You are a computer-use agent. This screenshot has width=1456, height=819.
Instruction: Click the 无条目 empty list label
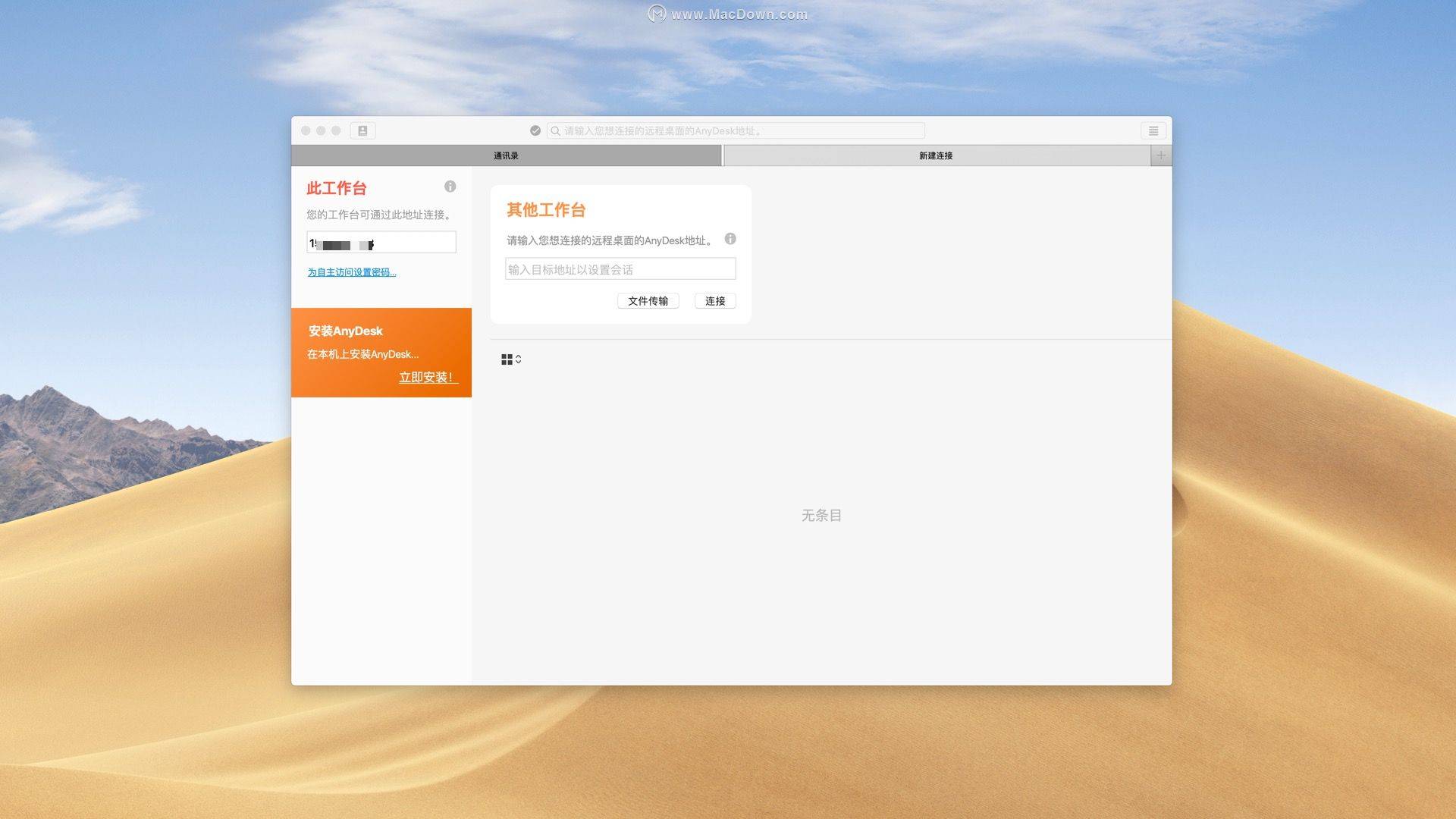click(x=822, y=516)
